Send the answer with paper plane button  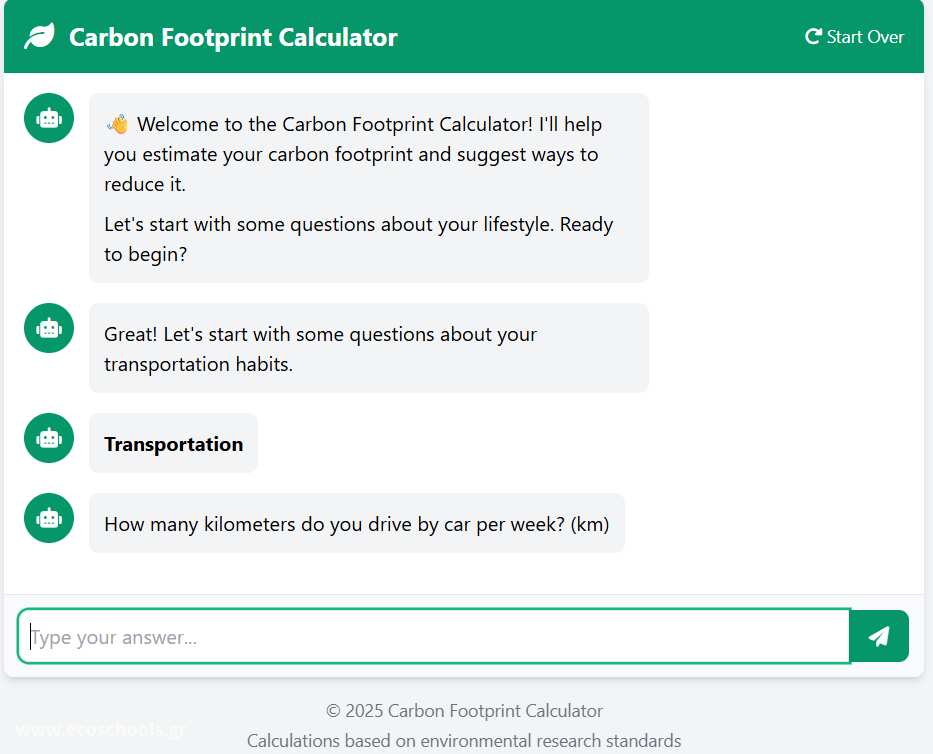879,636
